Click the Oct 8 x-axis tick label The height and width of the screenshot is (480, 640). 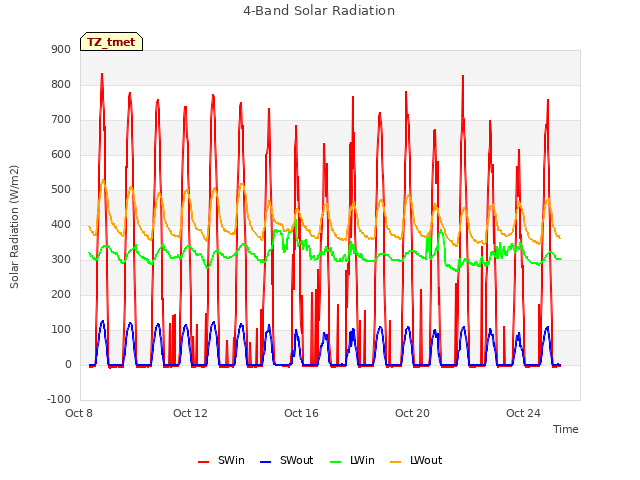pos(79,413)
